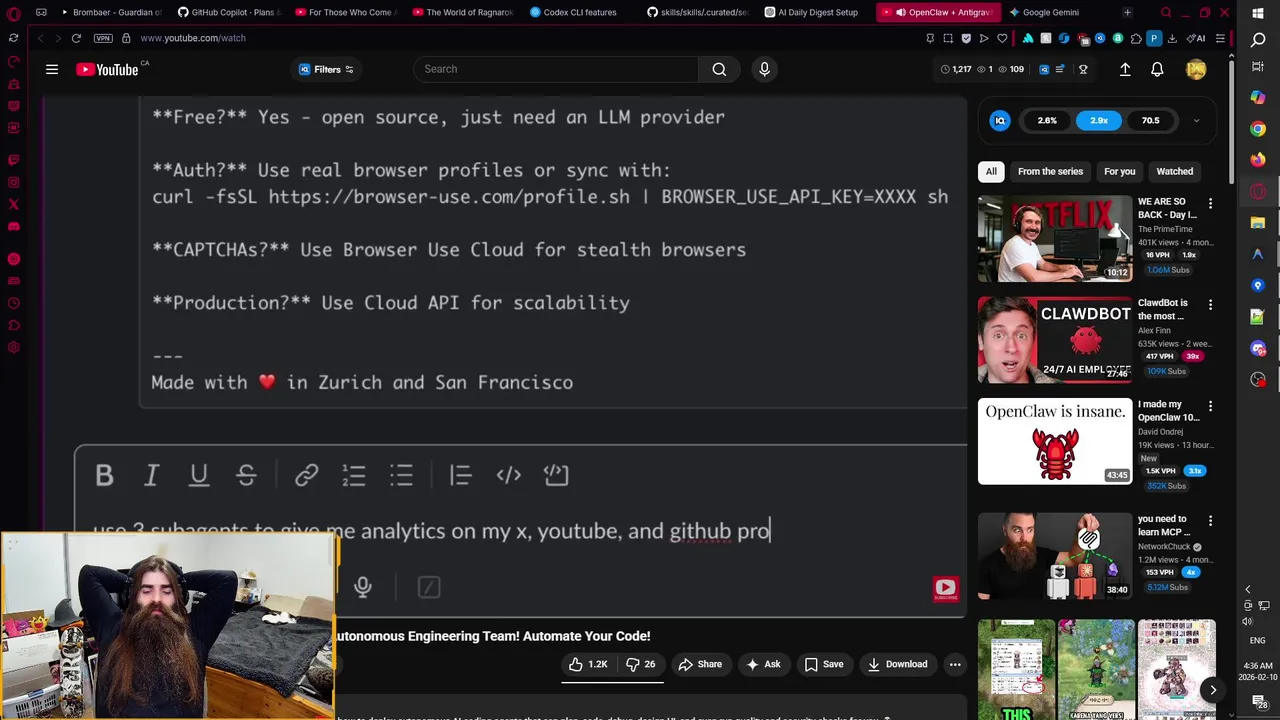1280x720 pixels.
Task: Toggle the VPN badge in address bar
Action: pos(103,38)
